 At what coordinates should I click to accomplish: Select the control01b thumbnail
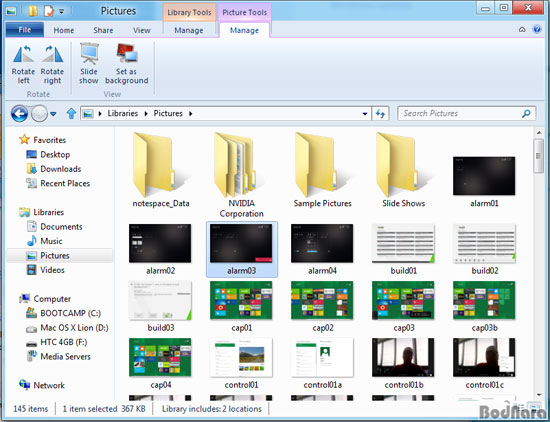click(x=403, y=357)
